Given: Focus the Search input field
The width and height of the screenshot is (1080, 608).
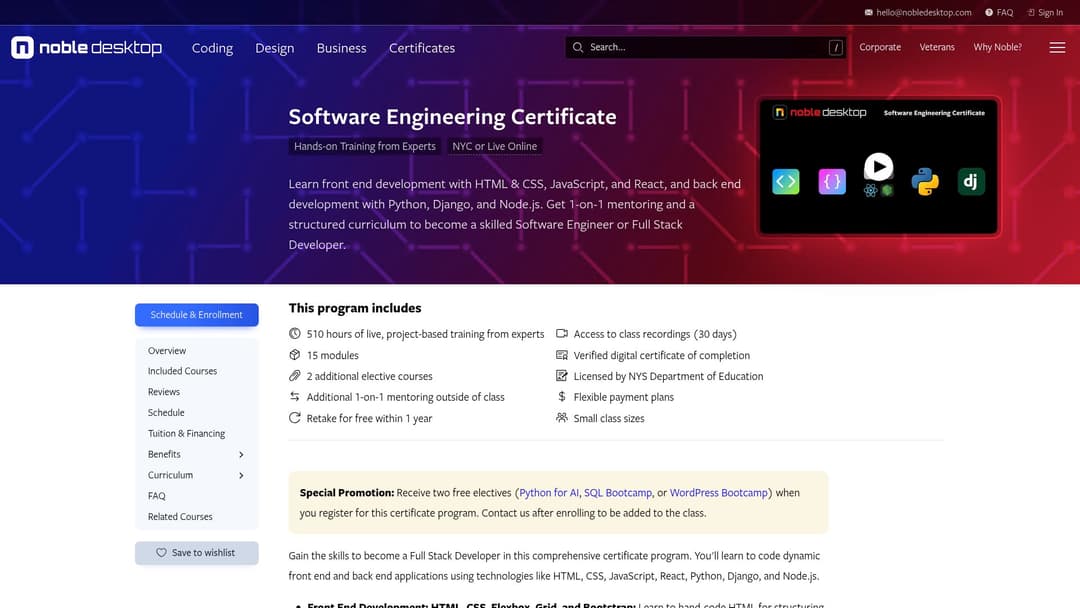Looking at the screenshot, I should (706, 48).
